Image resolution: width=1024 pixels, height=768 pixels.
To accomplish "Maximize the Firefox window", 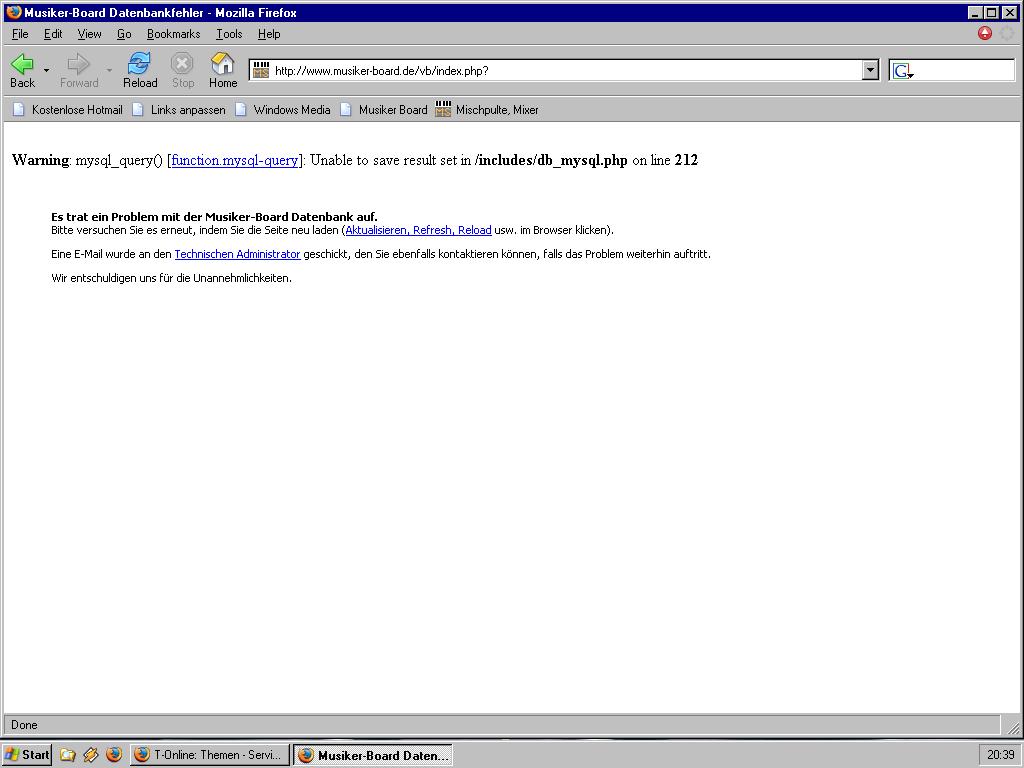I will tap(991, 12).
